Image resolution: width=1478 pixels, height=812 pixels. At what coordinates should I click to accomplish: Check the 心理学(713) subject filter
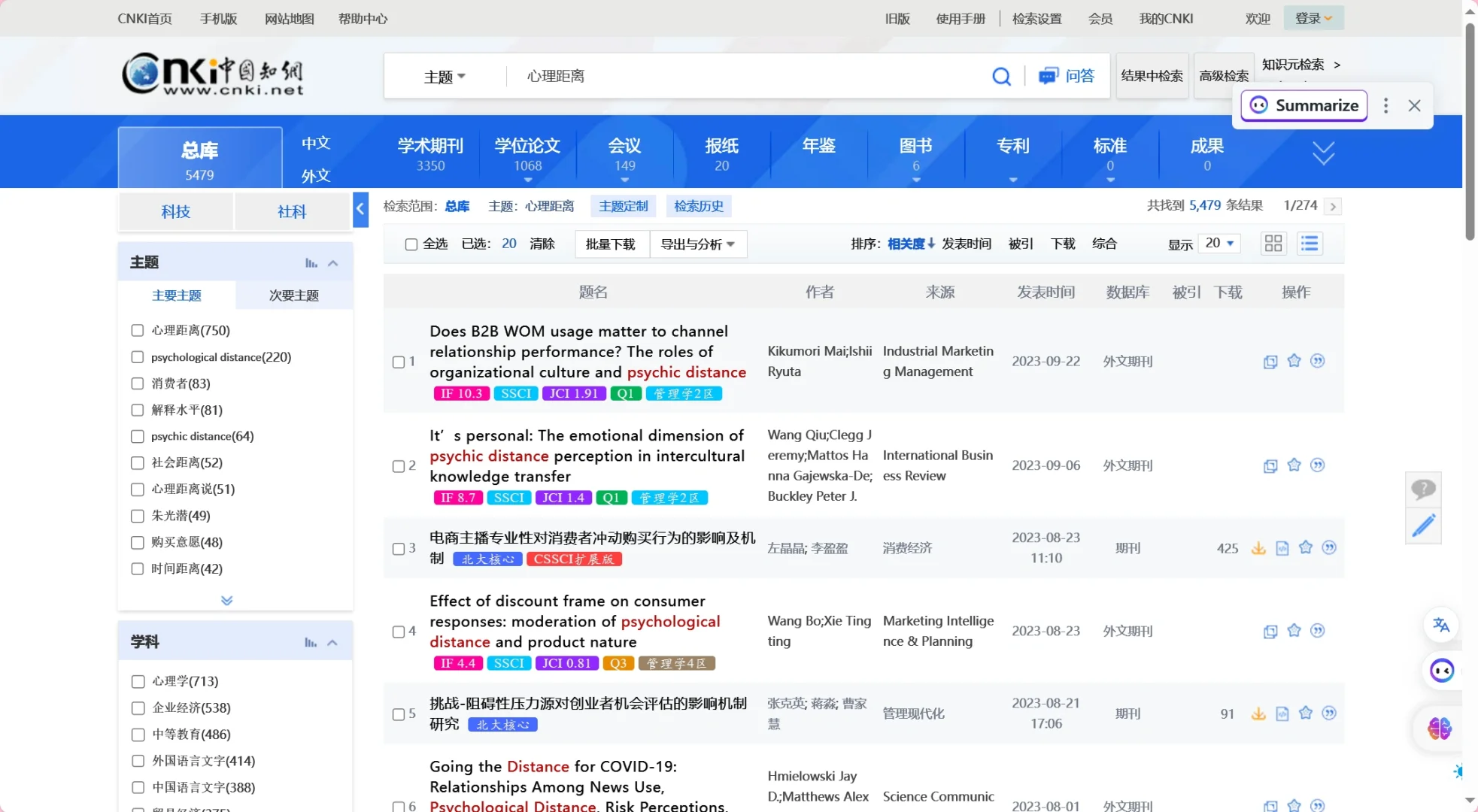pos(137,681)
